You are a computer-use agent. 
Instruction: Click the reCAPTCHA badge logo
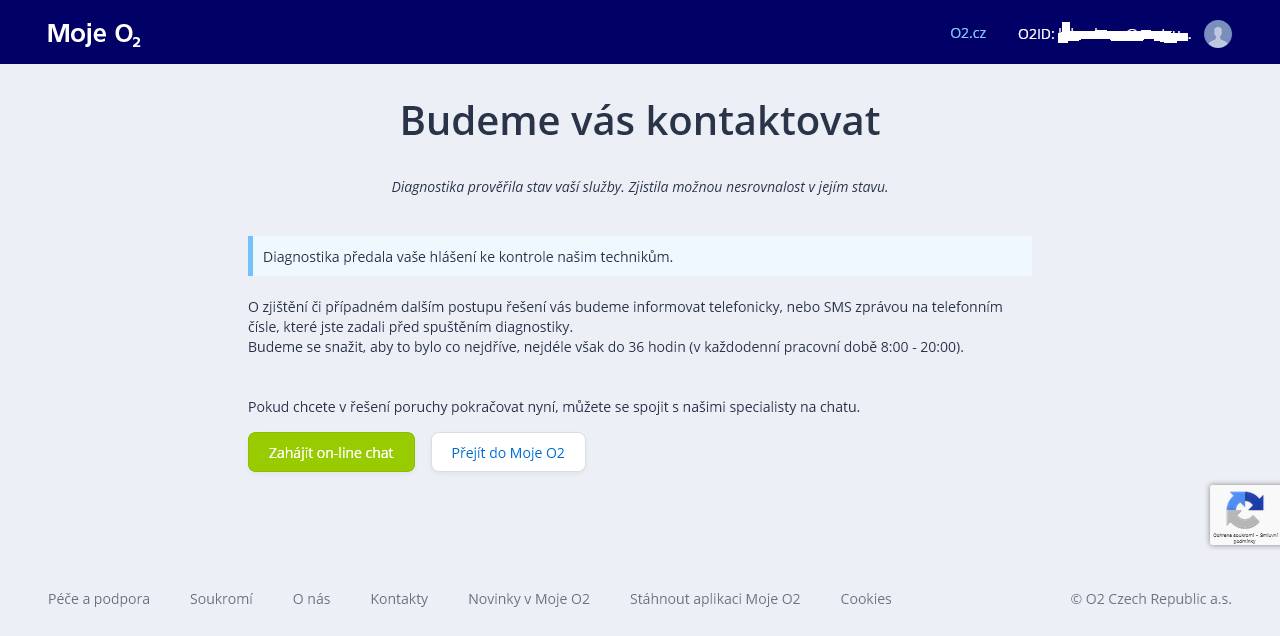[1244, 510]
